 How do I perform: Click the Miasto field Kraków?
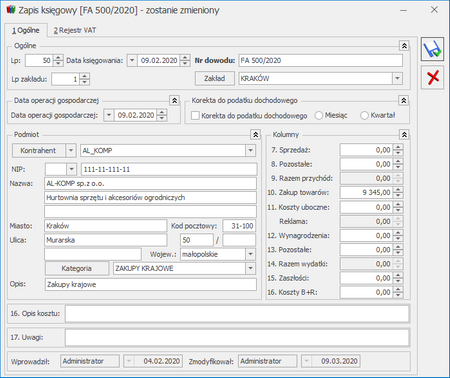pos(105,226)
